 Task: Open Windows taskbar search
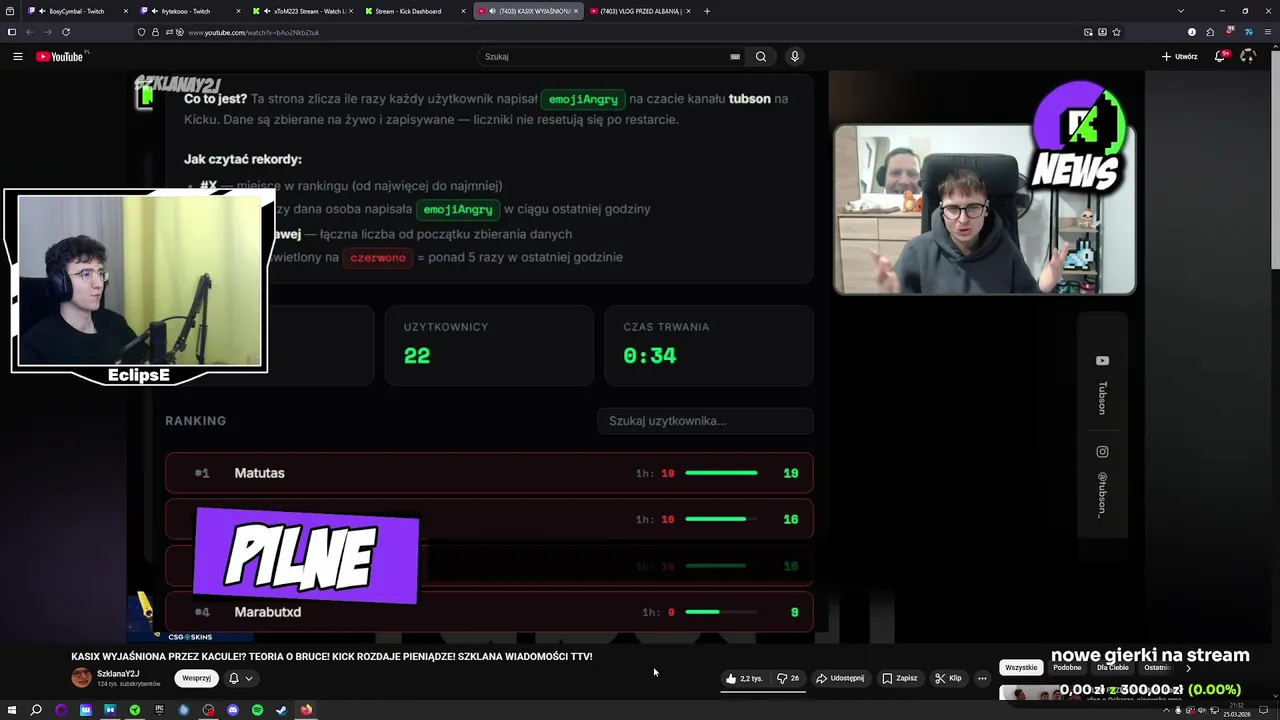[36, 710]
